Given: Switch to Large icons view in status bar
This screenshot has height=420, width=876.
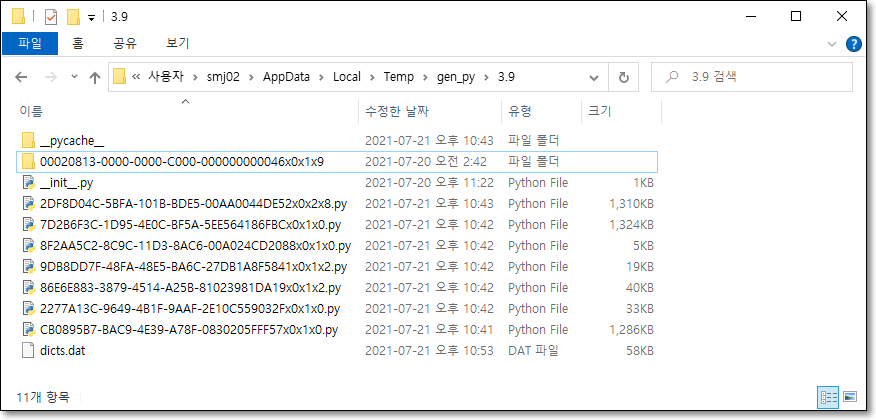Looking at the screenshot, I should [850, 397].
